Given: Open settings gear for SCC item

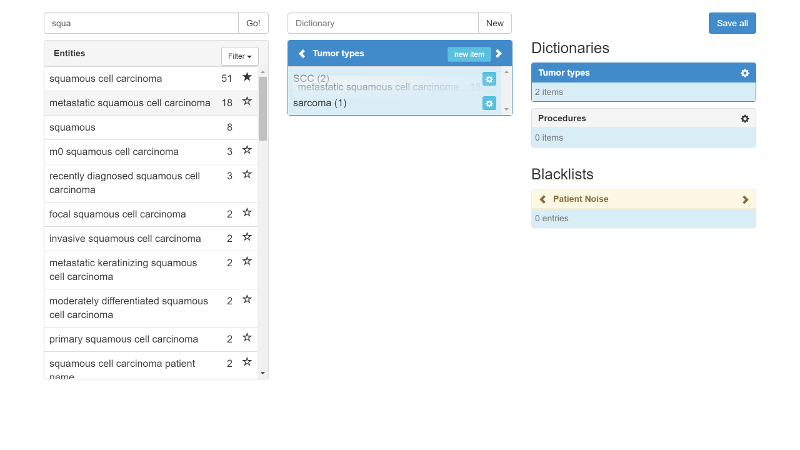Looking at the screenshot, I should pyautogui.click(x=489, y=79).
